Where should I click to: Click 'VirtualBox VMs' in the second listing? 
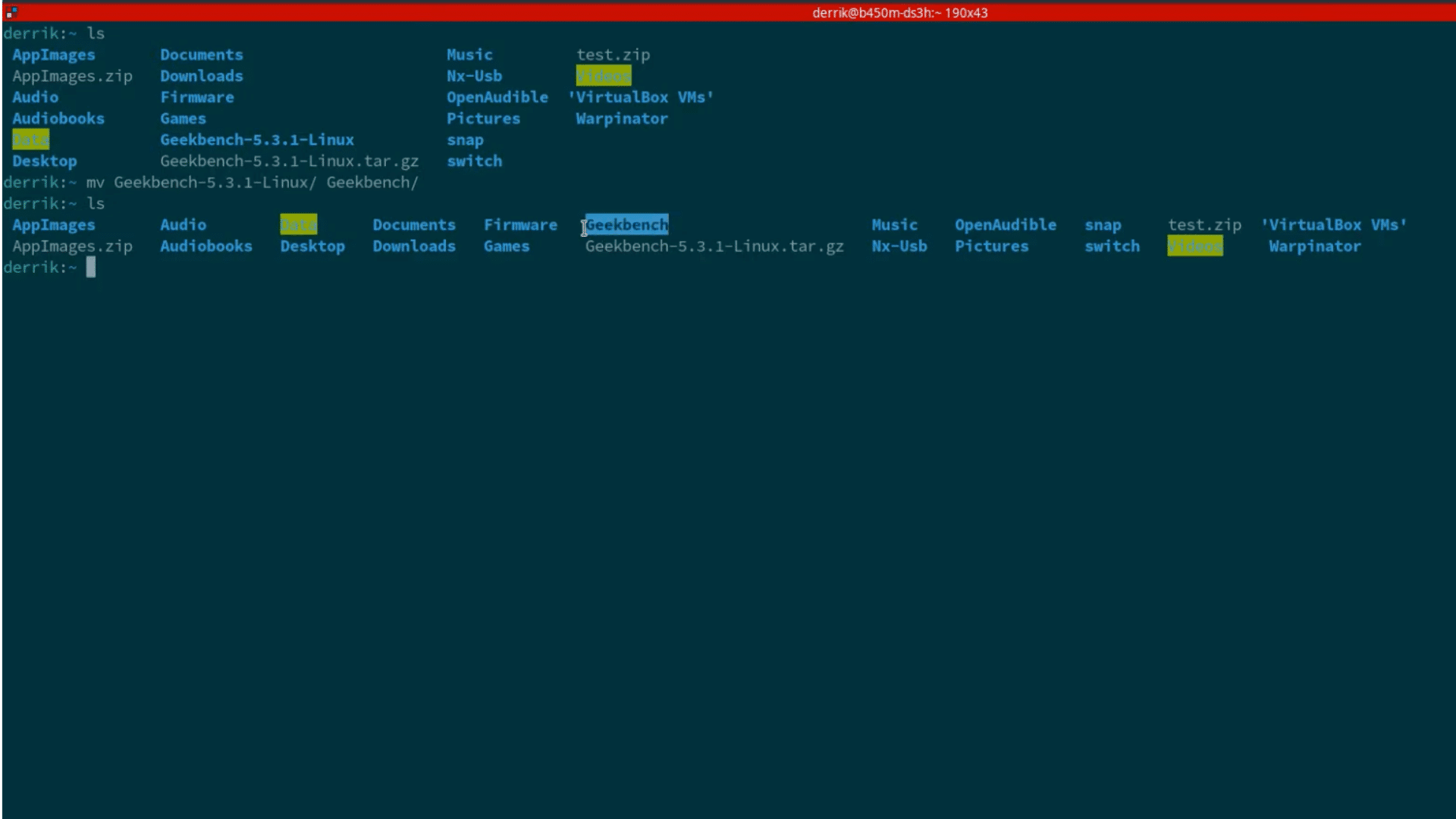[1334, 224]
